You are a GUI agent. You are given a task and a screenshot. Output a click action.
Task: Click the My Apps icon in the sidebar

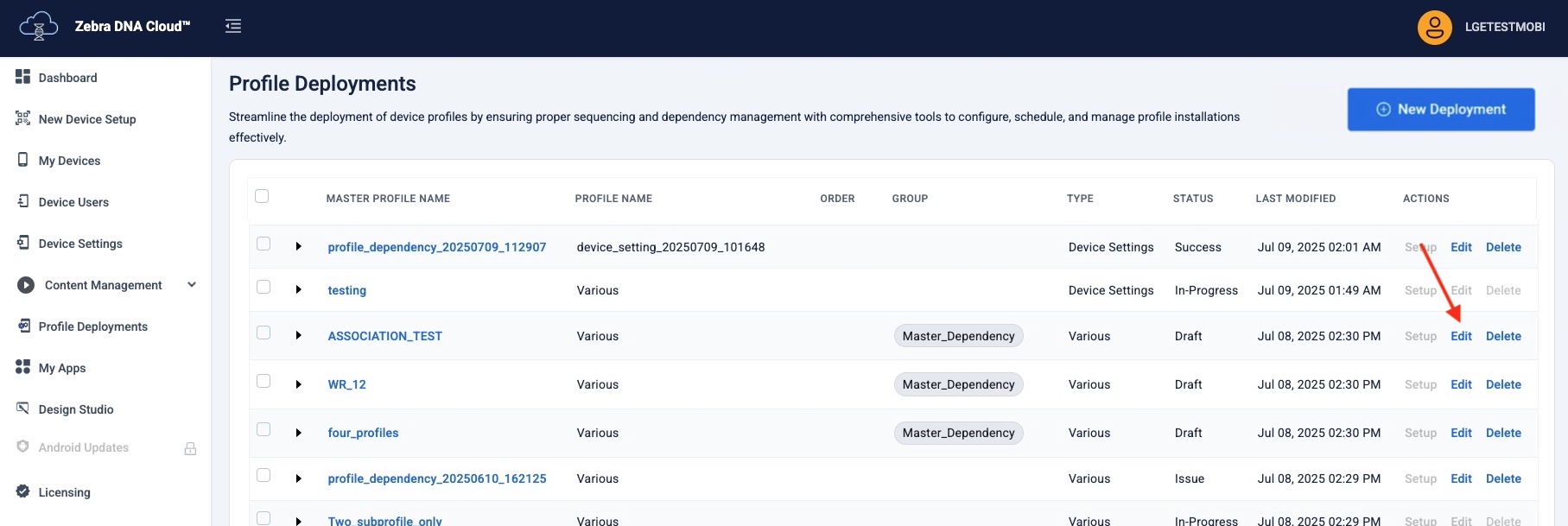point(23,367)
